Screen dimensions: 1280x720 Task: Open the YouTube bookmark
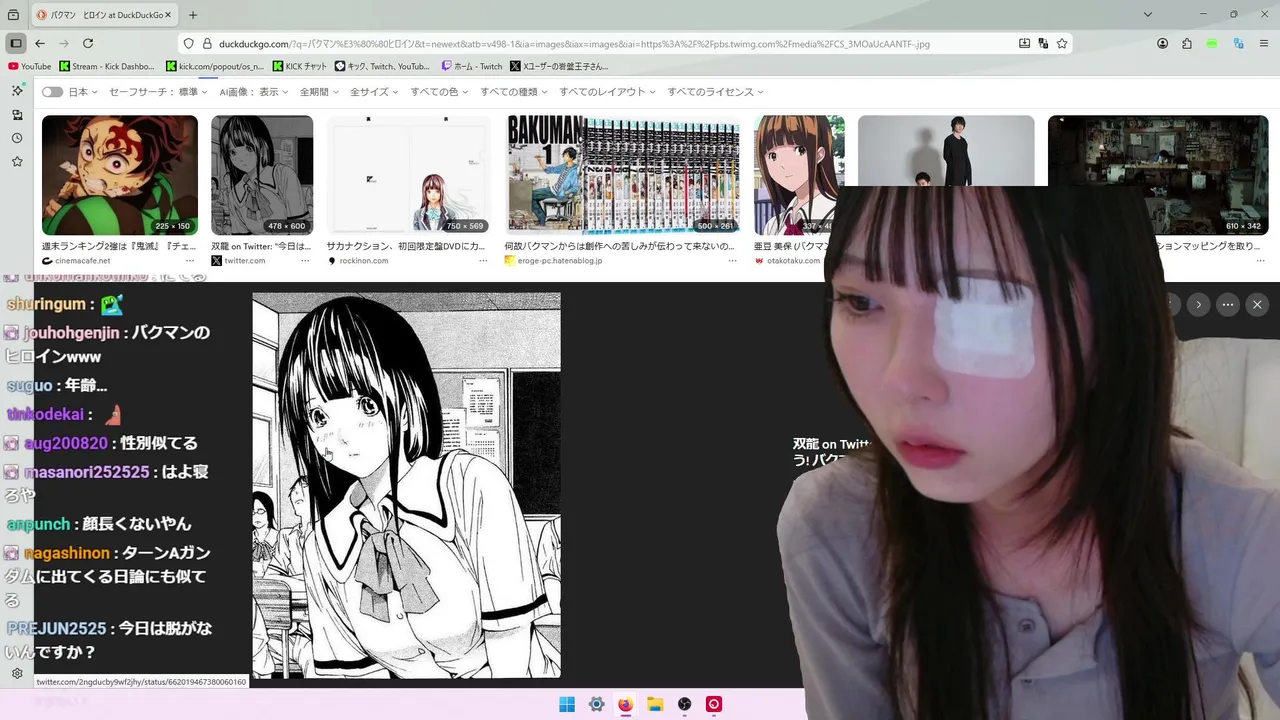pos(29,66)
